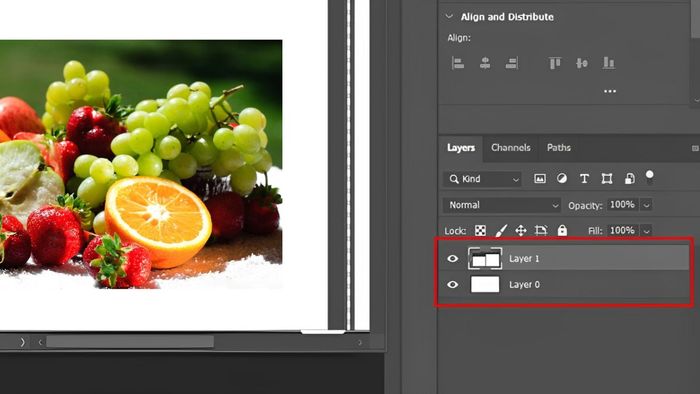
Task: Open Layers panel menu icon
Action: tap(696, 148)
